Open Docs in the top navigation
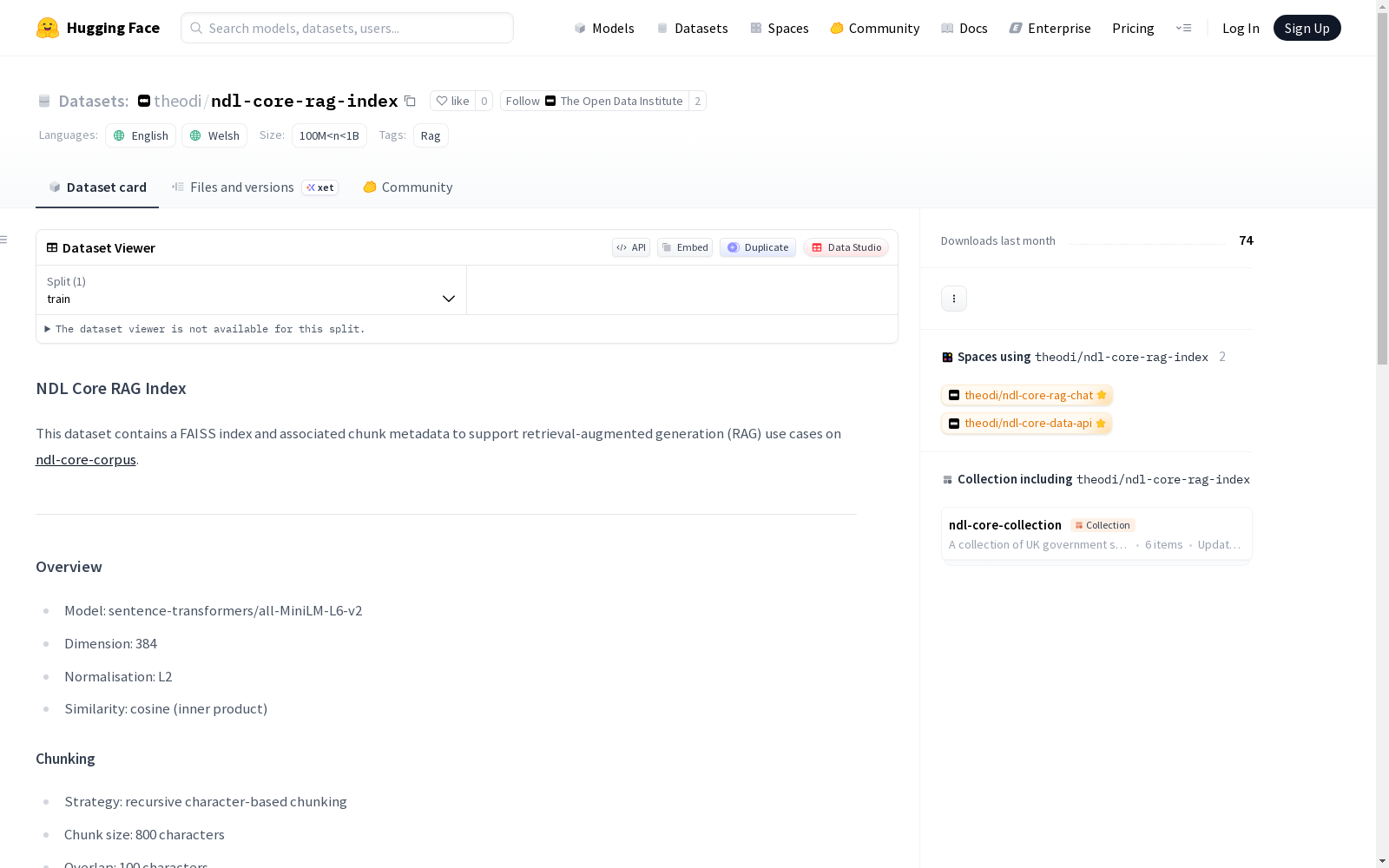The width and height of the screenshot is (1389, 868). [964, 28]
